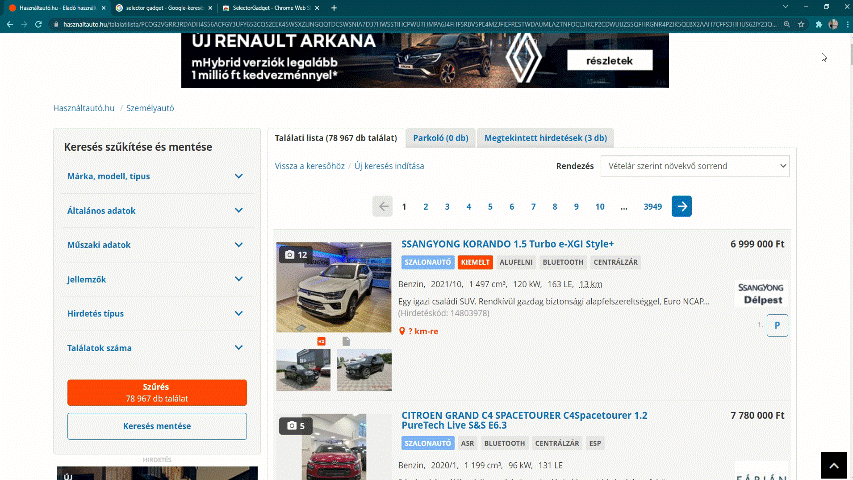Click the KIEMELT tag on Korando
This screenshot has width=853, height=480.
(475, 262)
